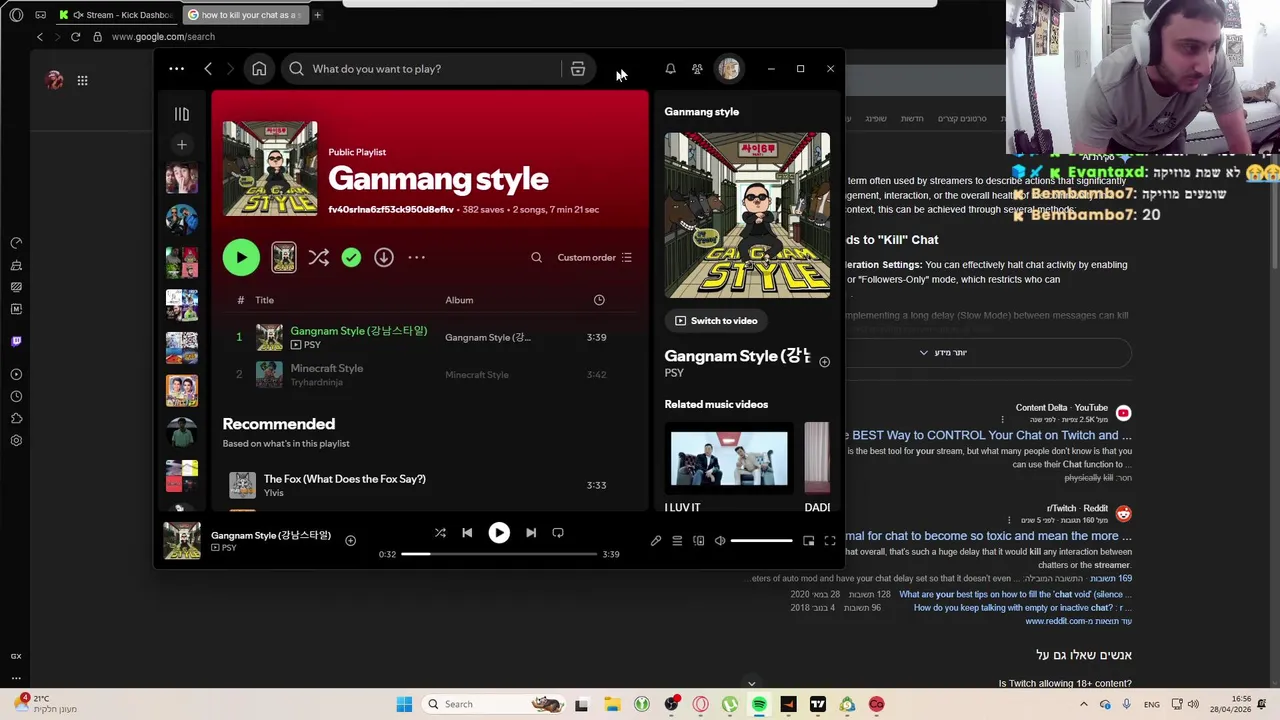Play the Ganmang style playlist

coord(241,258)
